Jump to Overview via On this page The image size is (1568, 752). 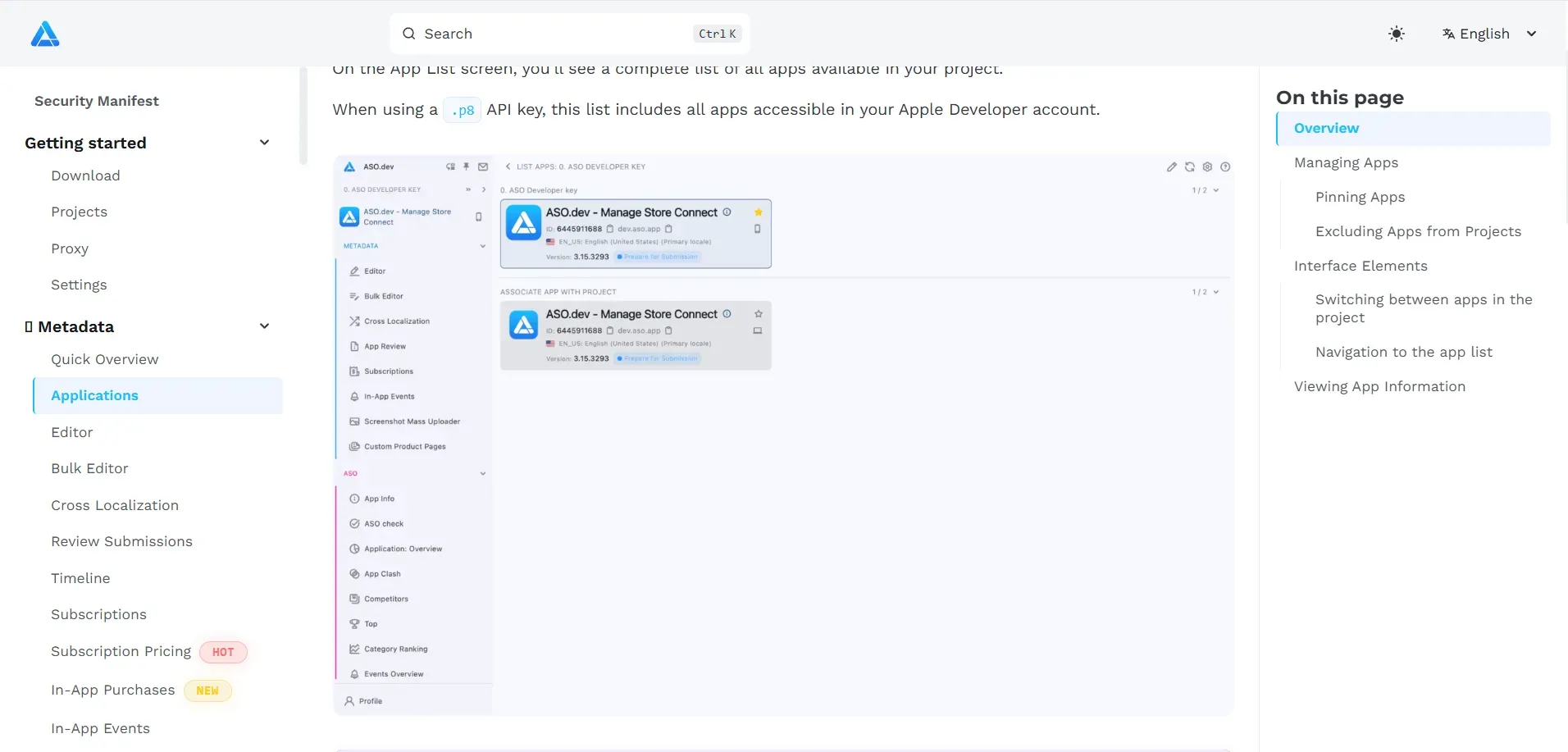1325,128
